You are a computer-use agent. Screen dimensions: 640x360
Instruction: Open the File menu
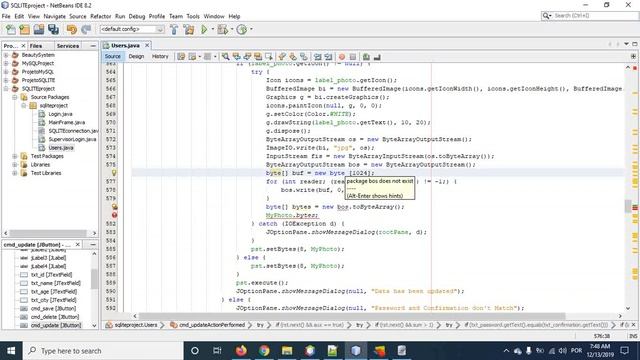tap(6, 16)
